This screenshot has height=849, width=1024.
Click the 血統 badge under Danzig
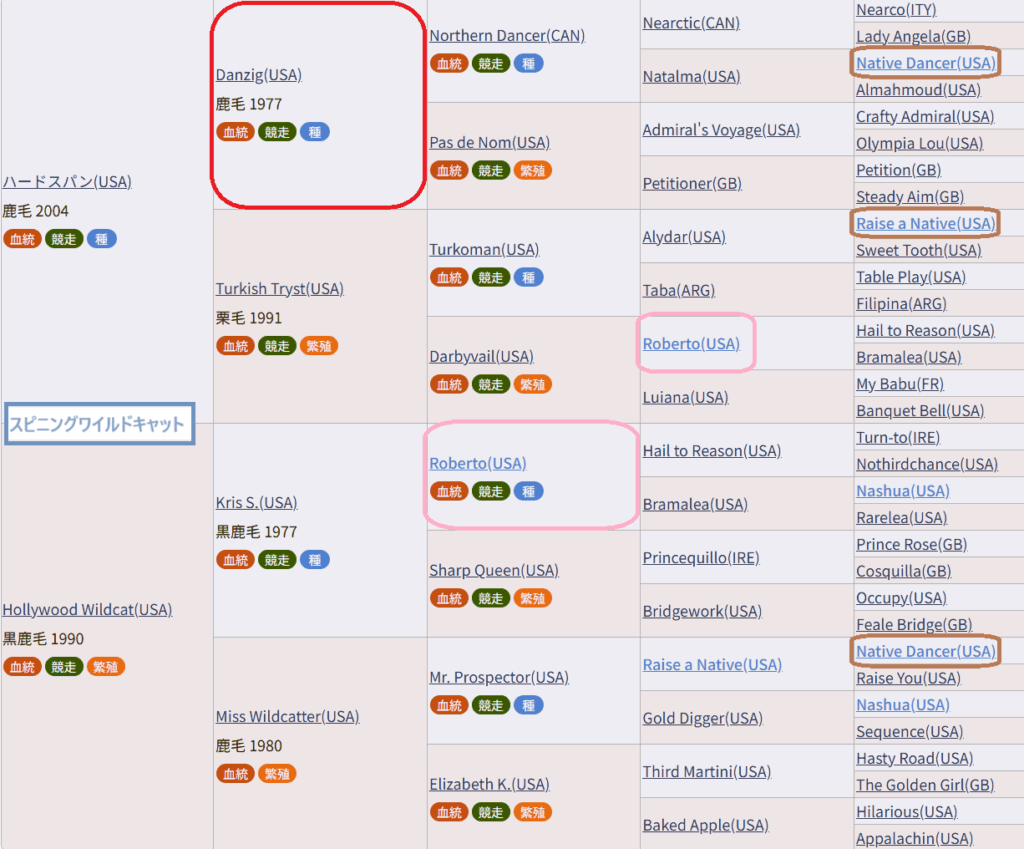pos(235,132)
